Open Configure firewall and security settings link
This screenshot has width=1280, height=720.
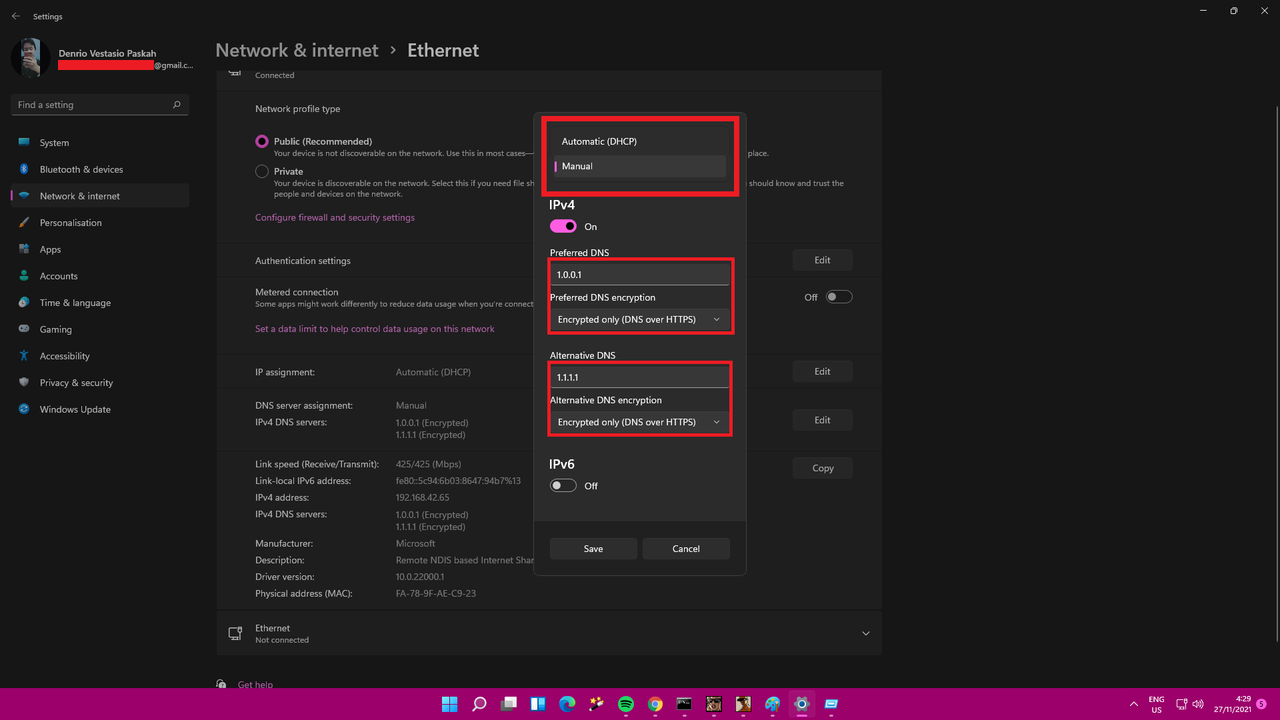pyautogui.click(x=335, y=217)
